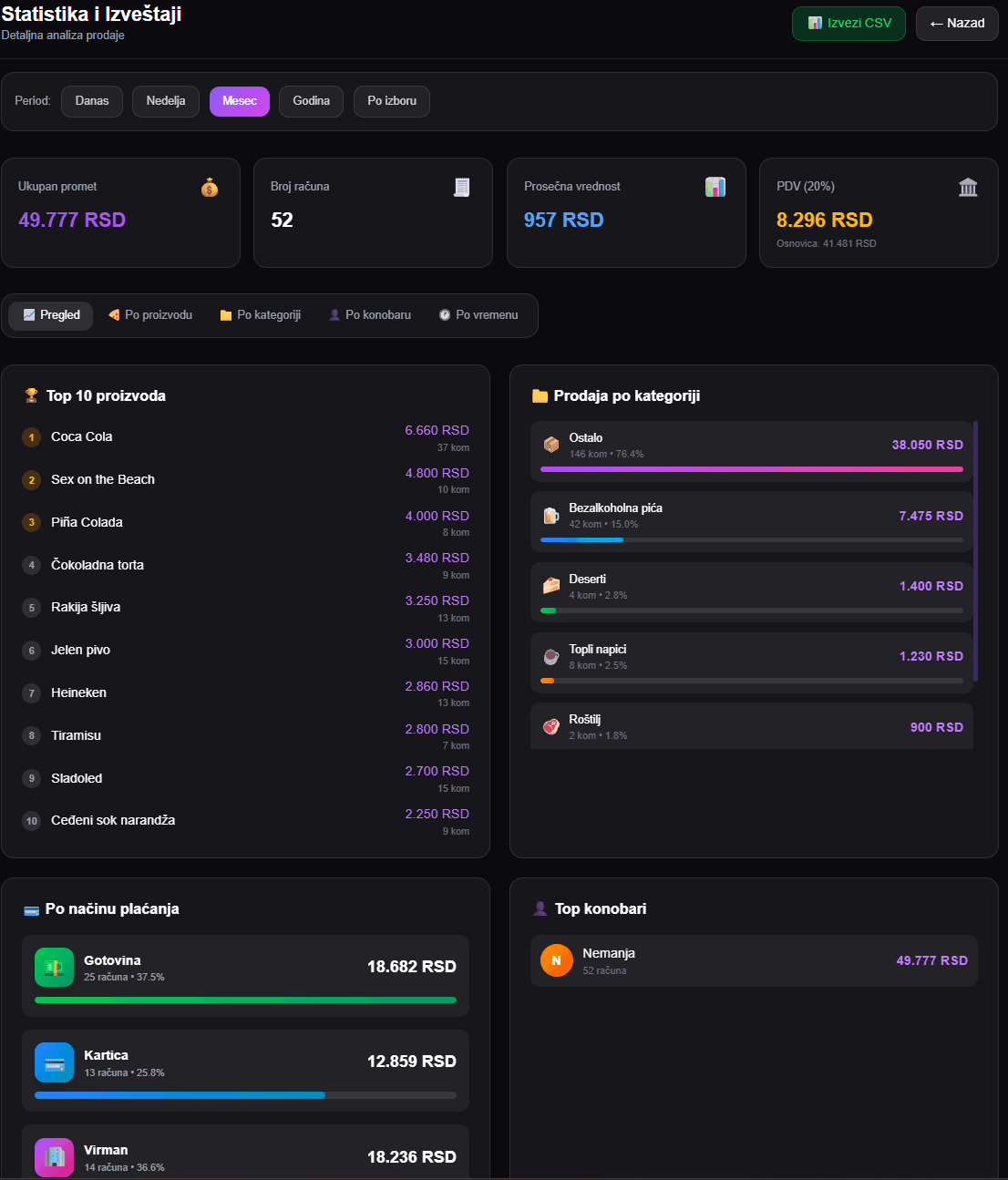Click the category list scrollbar
1008x1180 pixels.
coord(976,551)
